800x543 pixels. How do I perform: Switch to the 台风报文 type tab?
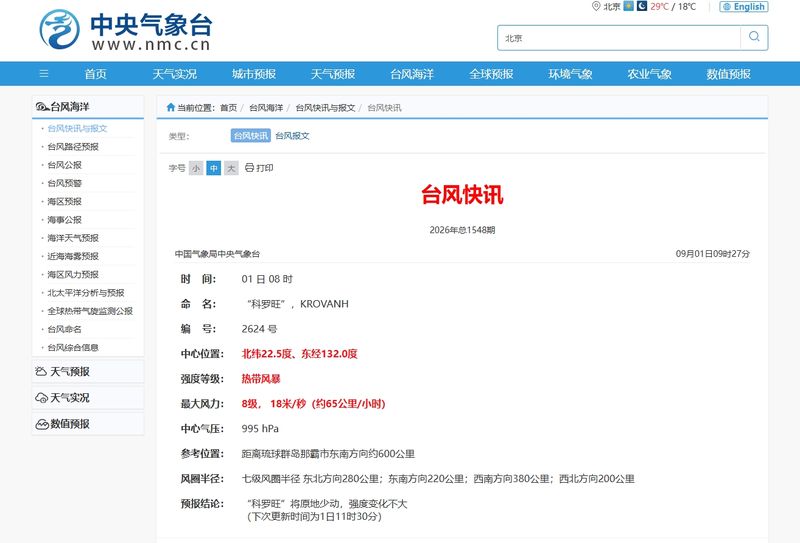tap(292, 136)
